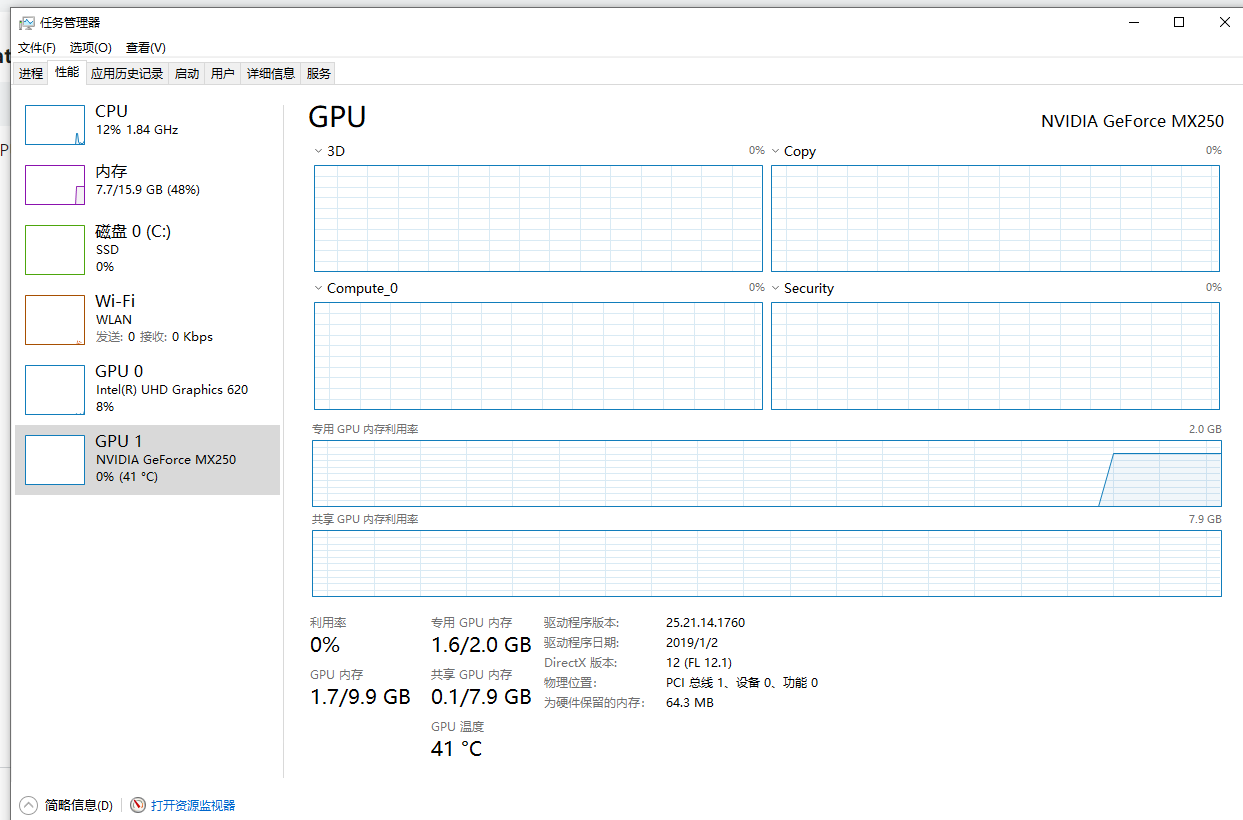Switch to the 详细信息 tab
Screen dimensions: 1243x820
271,73
